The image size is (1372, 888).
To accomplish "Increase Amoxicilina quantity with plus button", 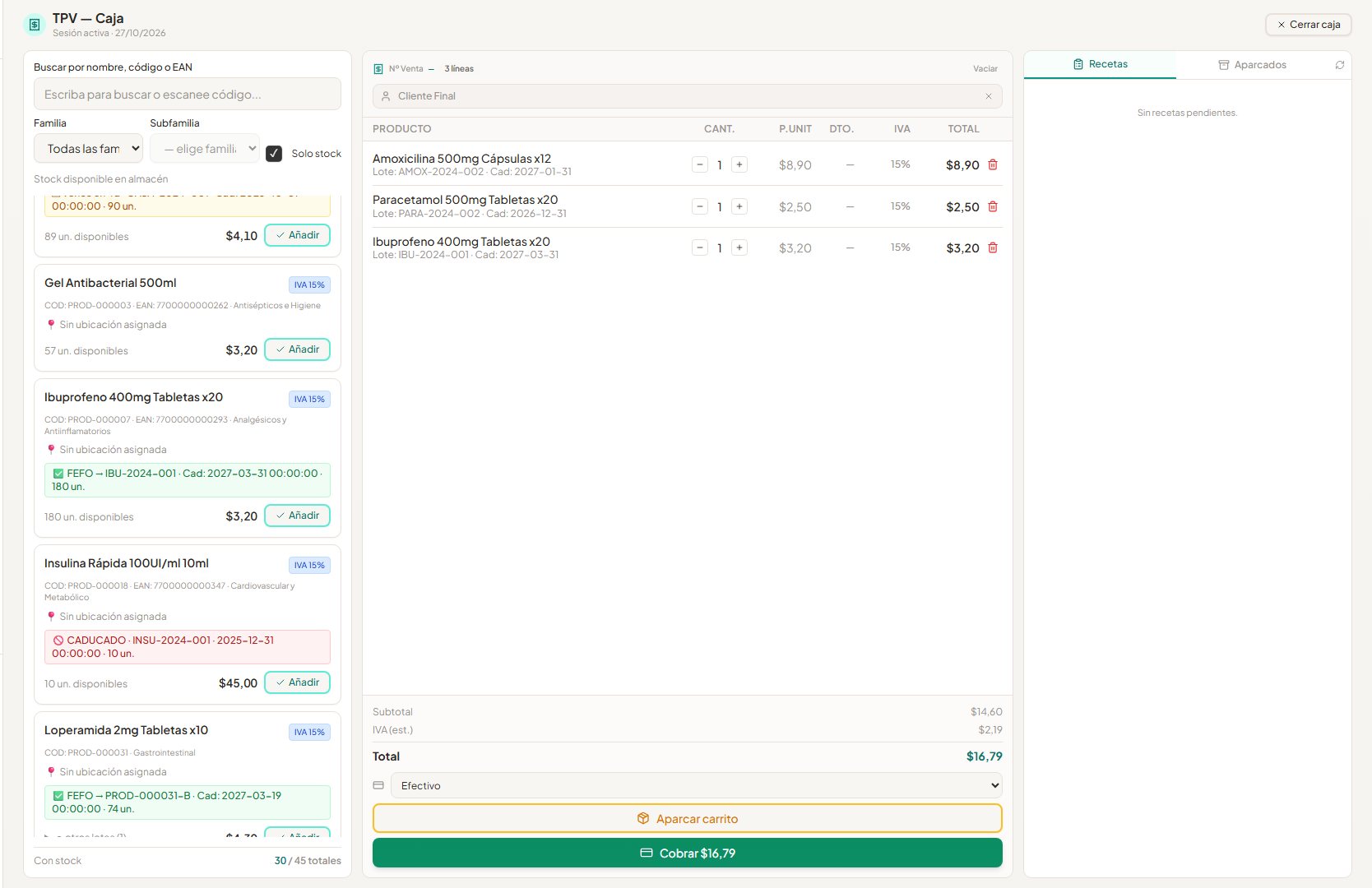I will coord(739,164).
